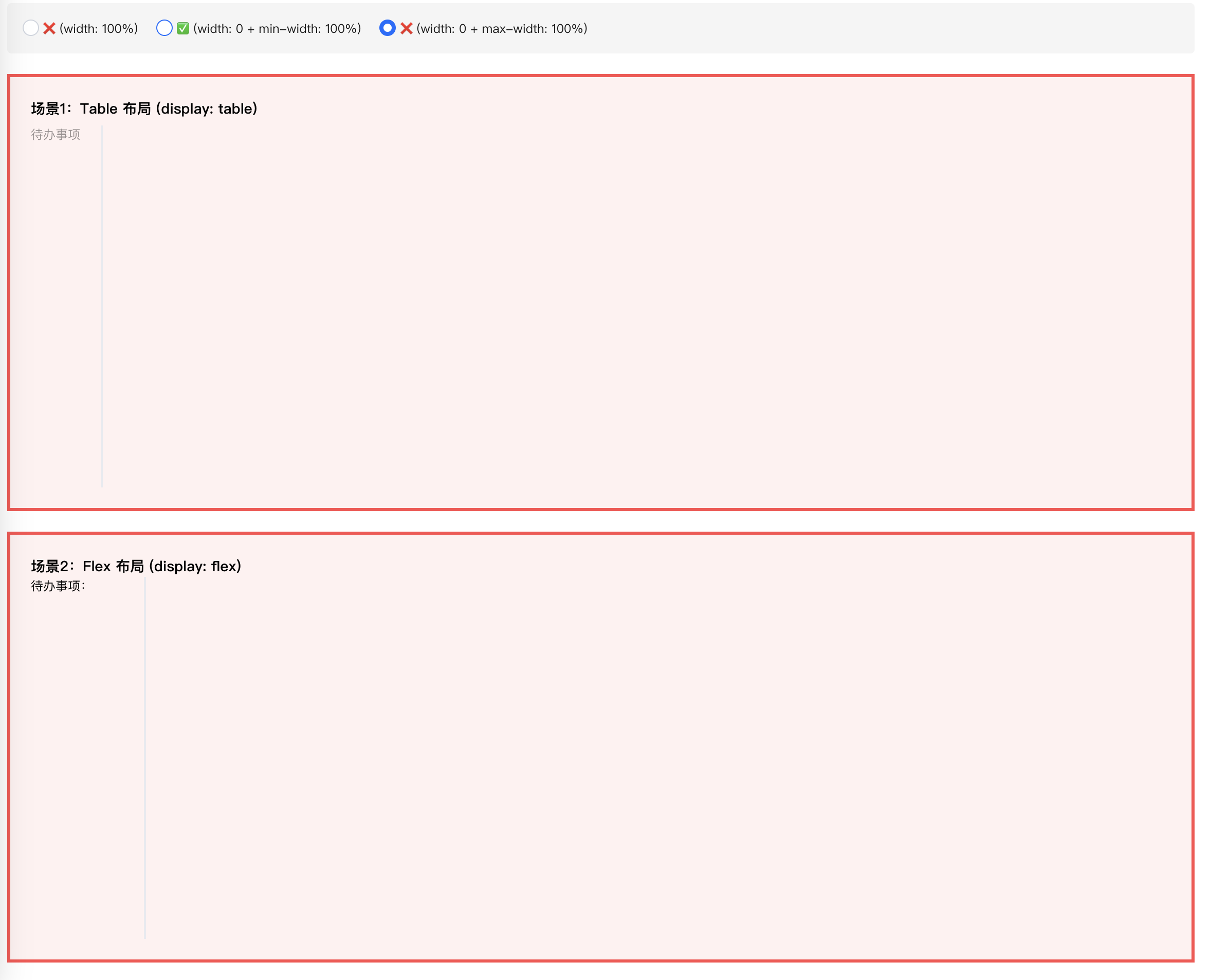The height and width of the screenshot is (980, 1210).
Task: Click empty area inside 场景1 Table panel
Action: (x=621, y=305)
